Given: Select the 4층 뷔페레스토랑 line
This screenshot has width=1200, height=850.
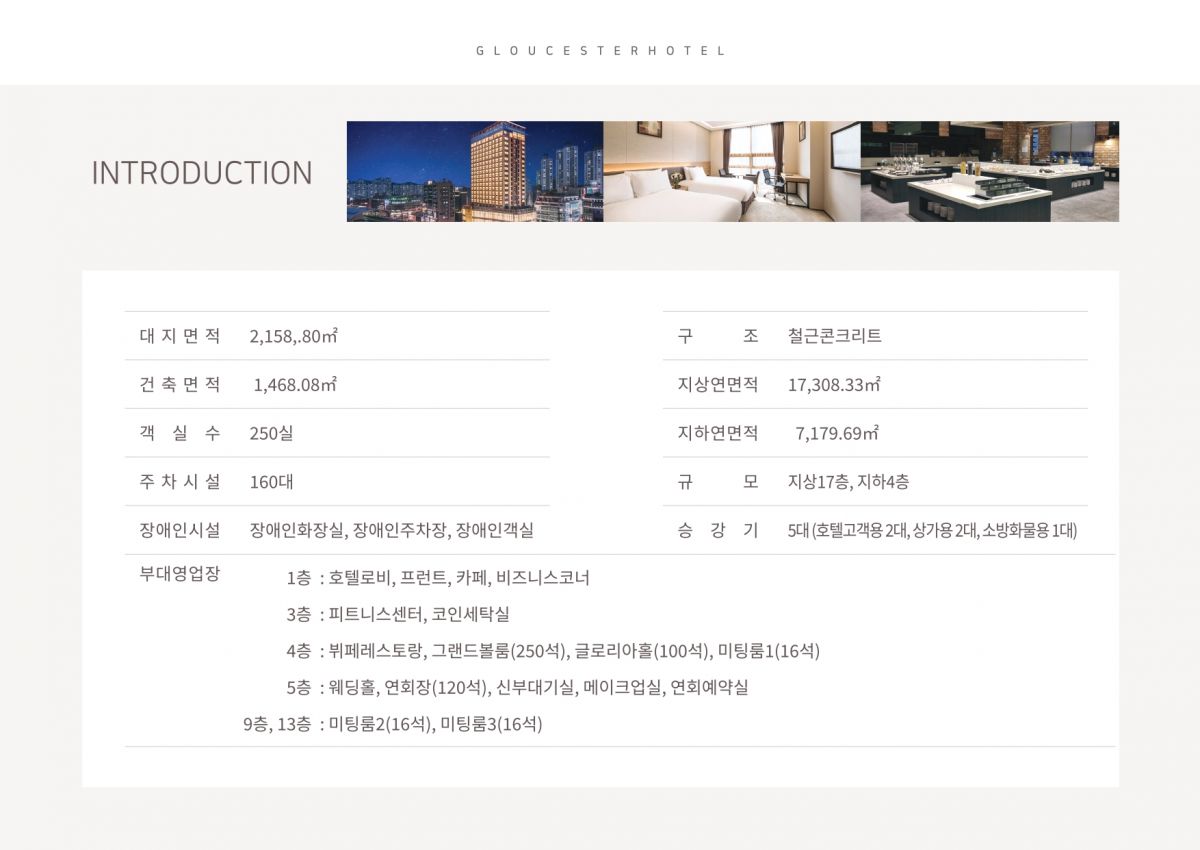Looking at the screenshot, I should tap(552, 651).
